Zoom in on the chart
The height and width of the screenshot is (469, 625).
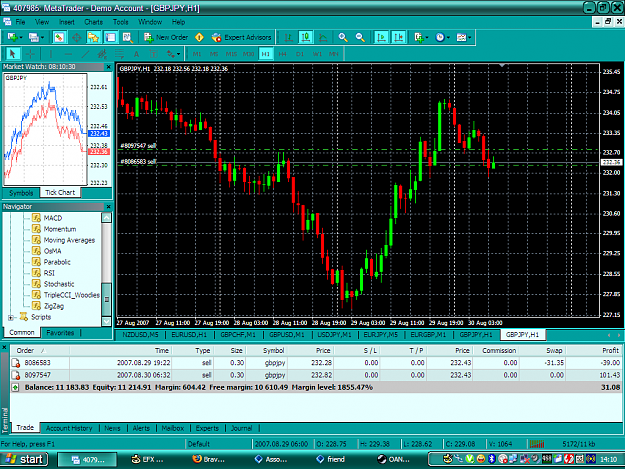pyautogui.click(x=343, y=37)
